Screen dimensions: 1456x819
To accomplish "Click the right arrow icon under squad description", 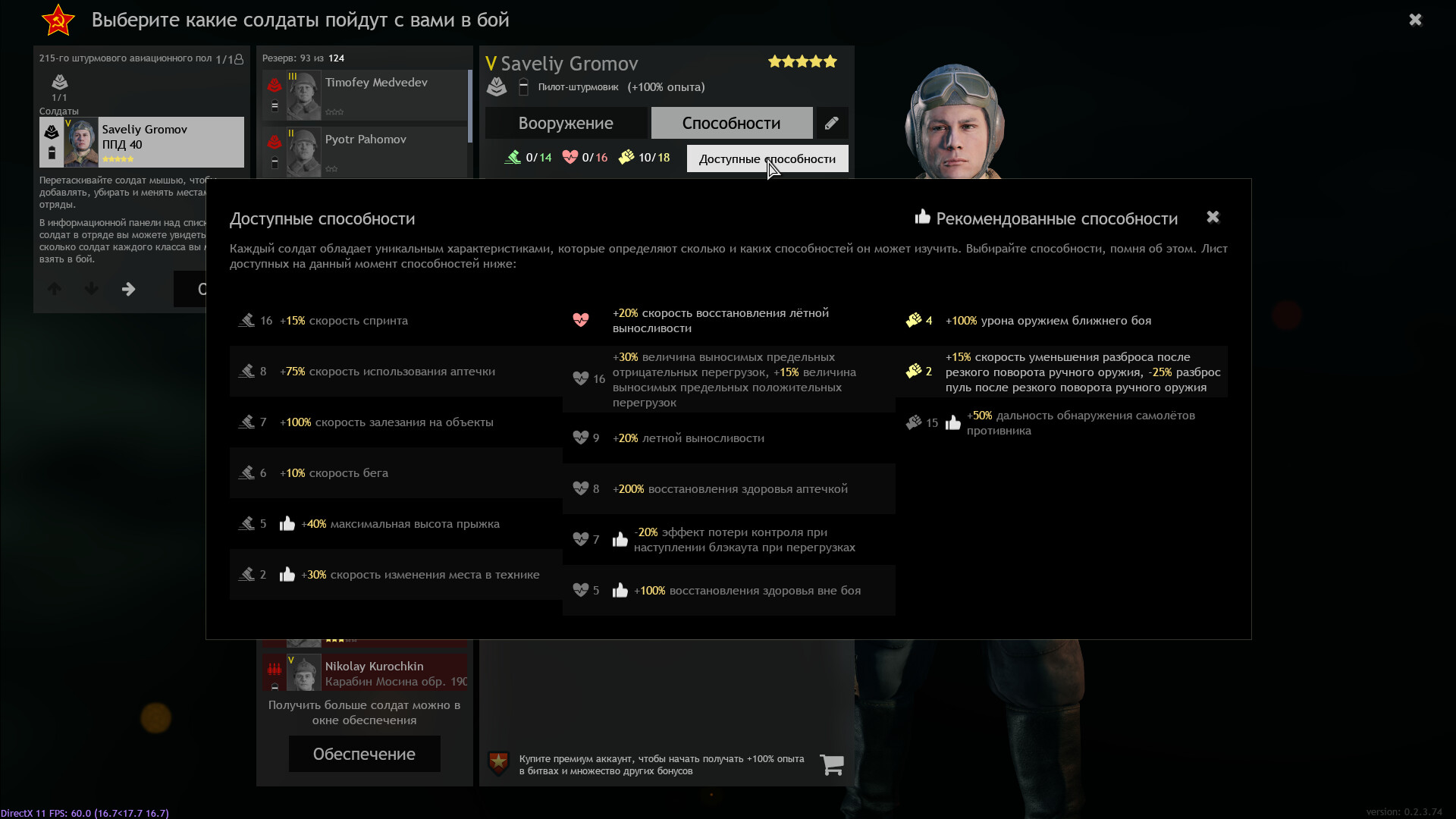I will [x=128, y=289].
